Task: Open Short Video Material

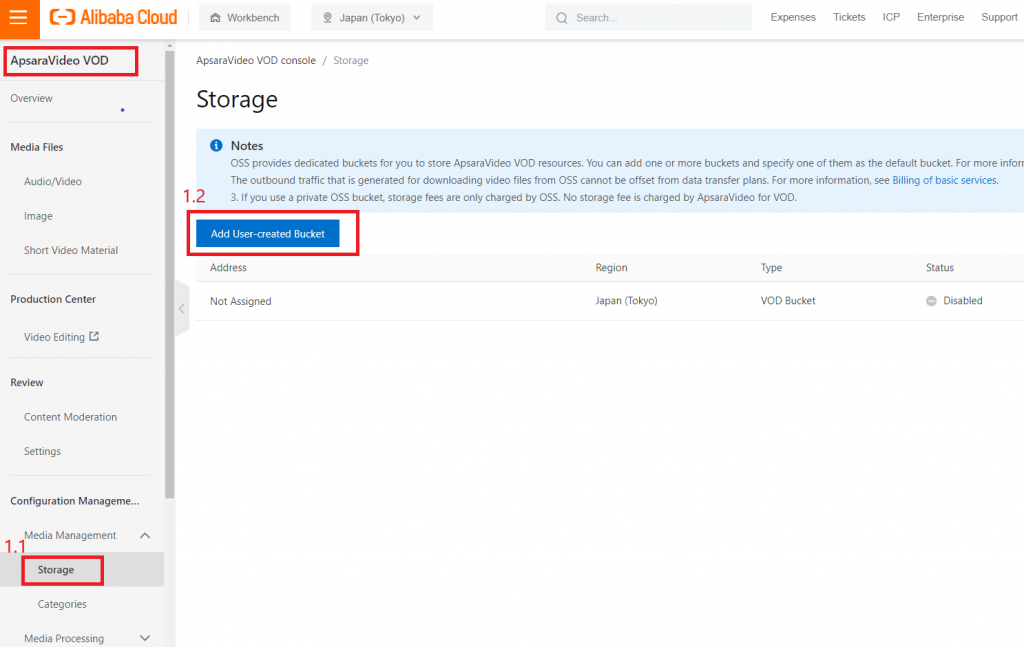Action: pos(71,250)
